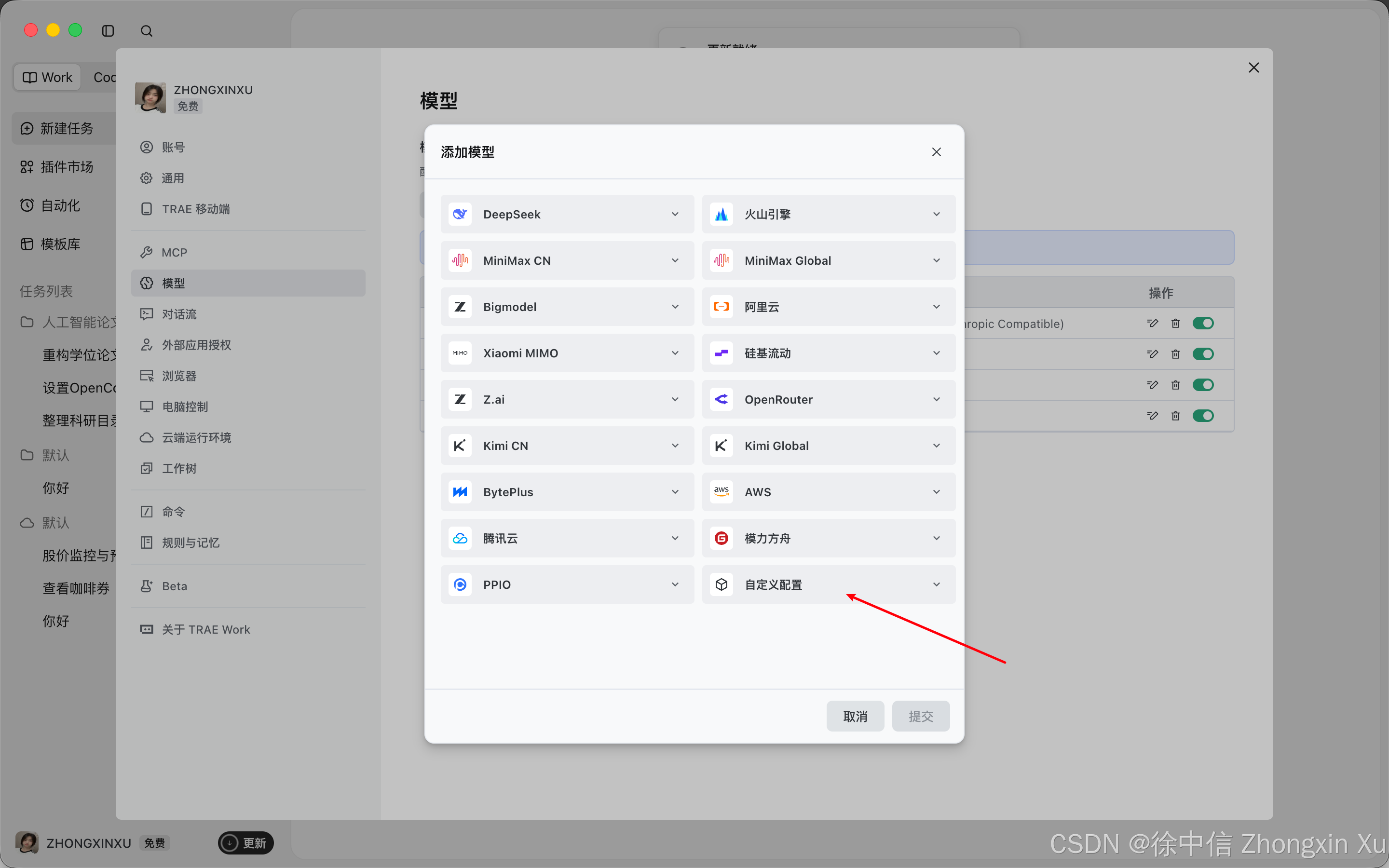Open 自动化 in the sidebar
Viewport: 1389px width, 868px height.
point(64,205)
